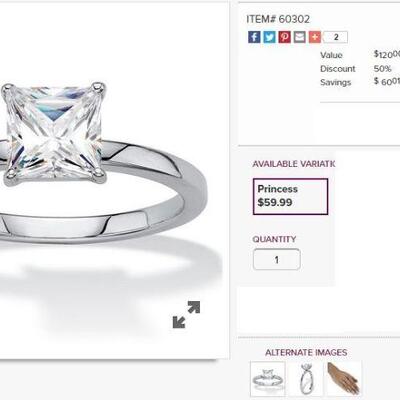
Task: View the upright ring alternate thumbnail
Action: point(306,379)
